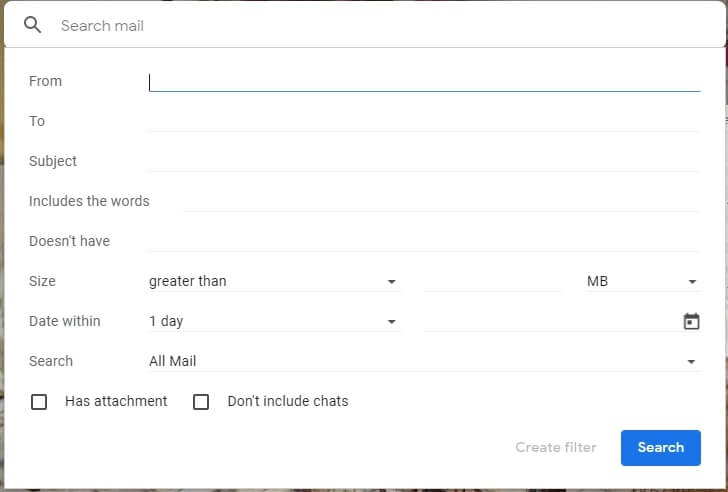Image resolution: width=728 pixels, height=492 pixels.
Task: Open the MB size unit dropdown
Action: click(643, 281)
